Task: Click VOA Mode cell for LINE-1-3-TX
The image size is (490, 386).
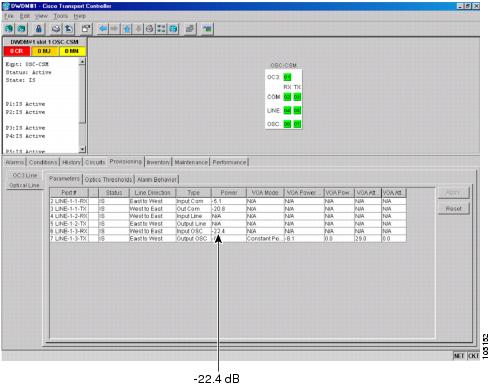Action: coord(265,239)
